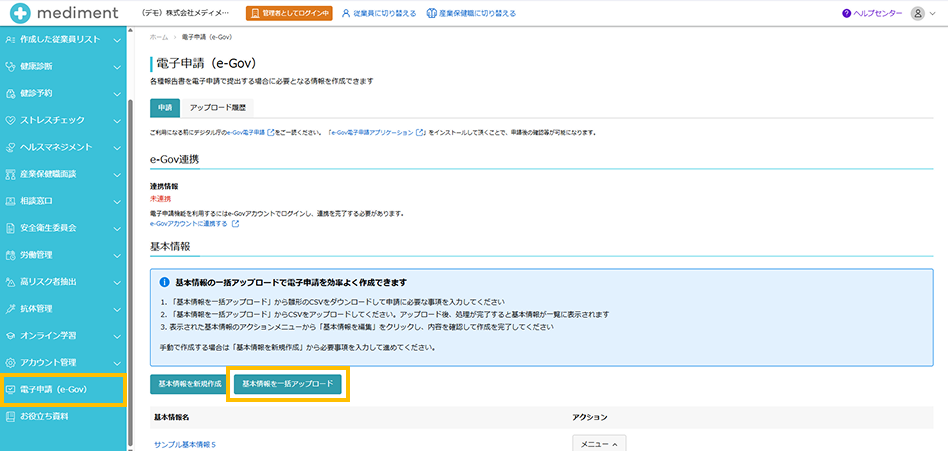Click the icon before 産業保健職に切り替える
Viewport: 948px width, 451px height.
coord(431,13)
